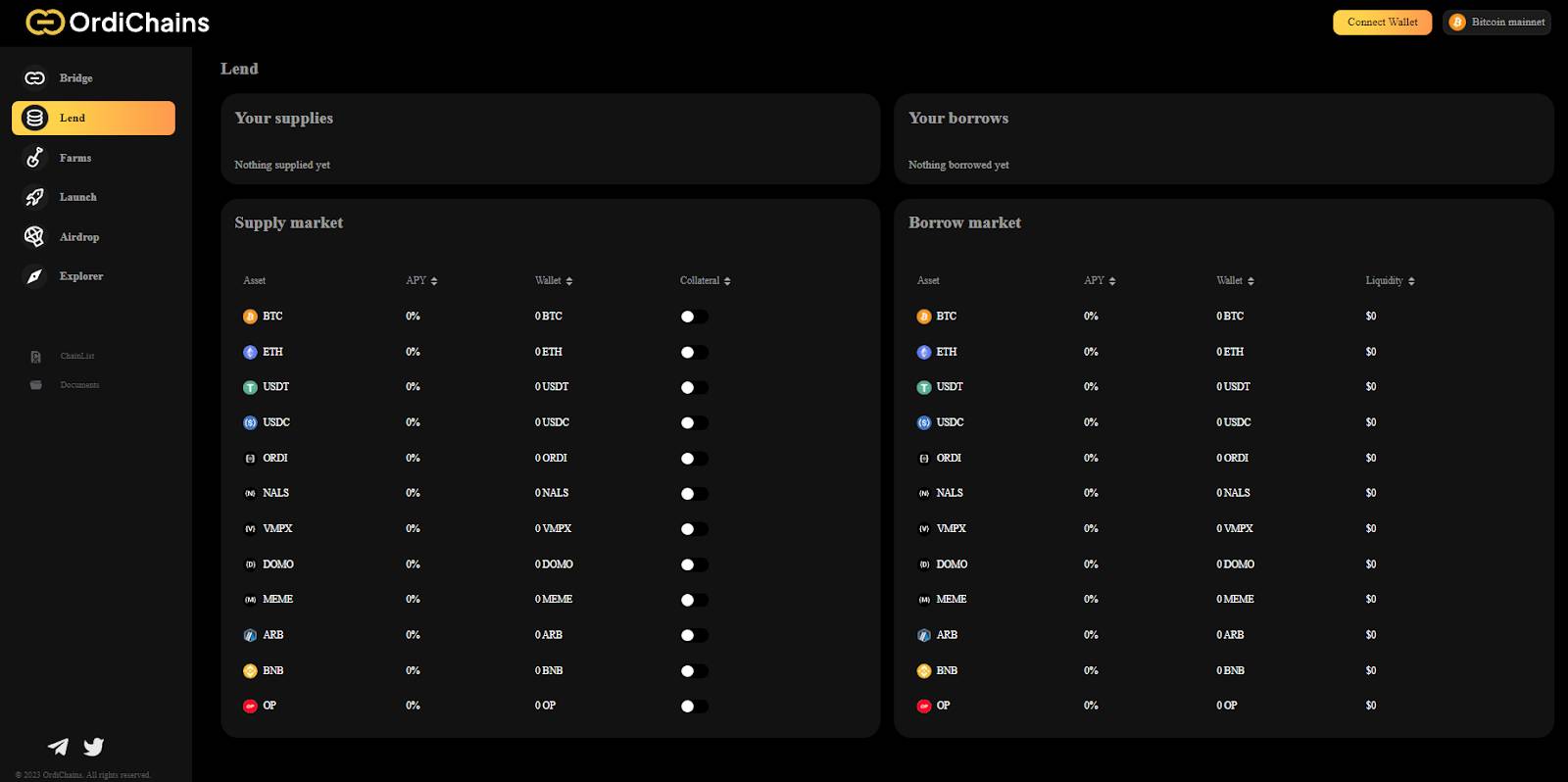
Task: Click the Explorer icon in the sidebar
Action: [x=35, y=276]
